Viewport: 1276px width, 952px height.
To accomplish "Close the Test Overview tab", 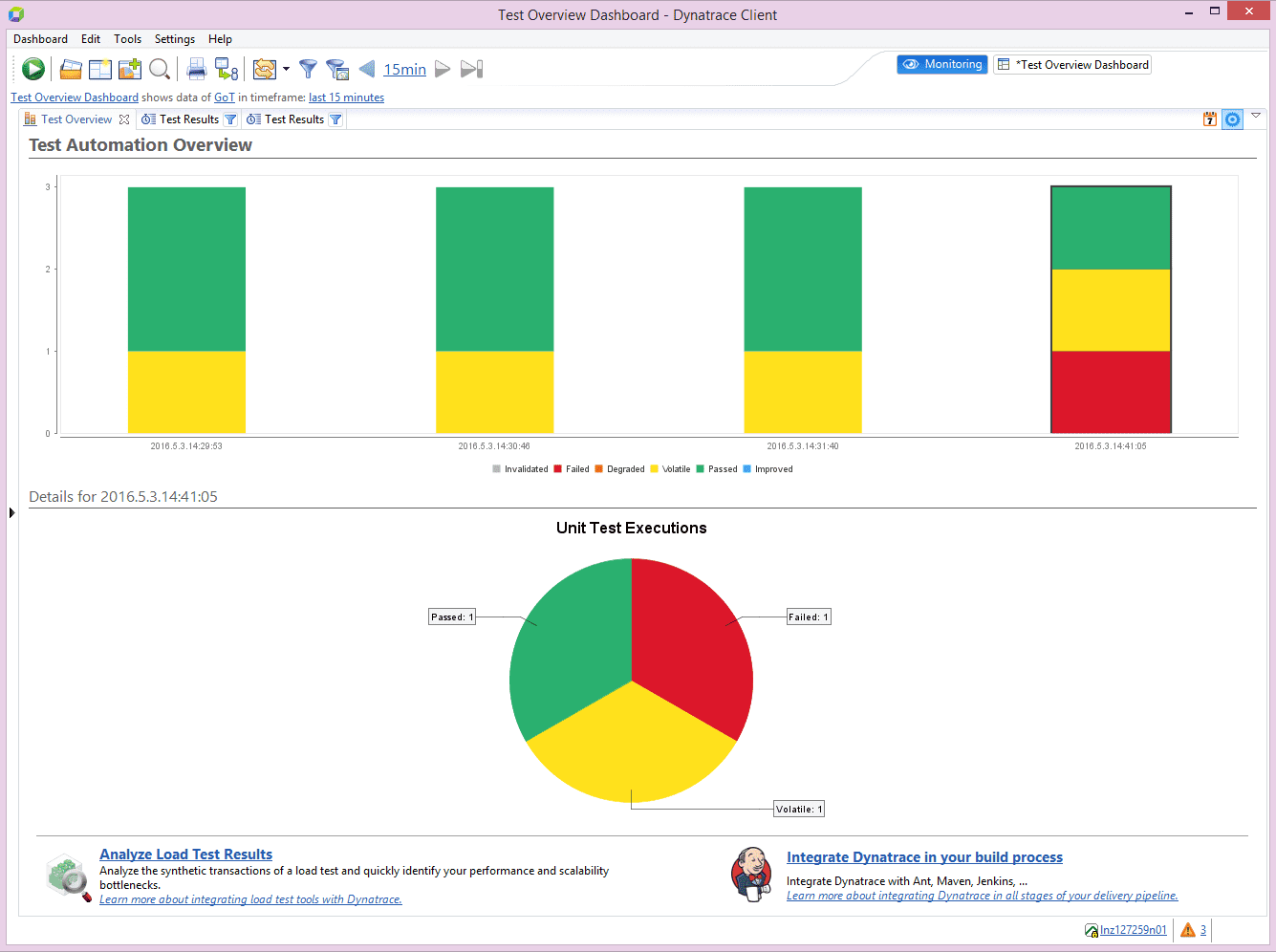I will pyautogui.click(x=124, y=119).
